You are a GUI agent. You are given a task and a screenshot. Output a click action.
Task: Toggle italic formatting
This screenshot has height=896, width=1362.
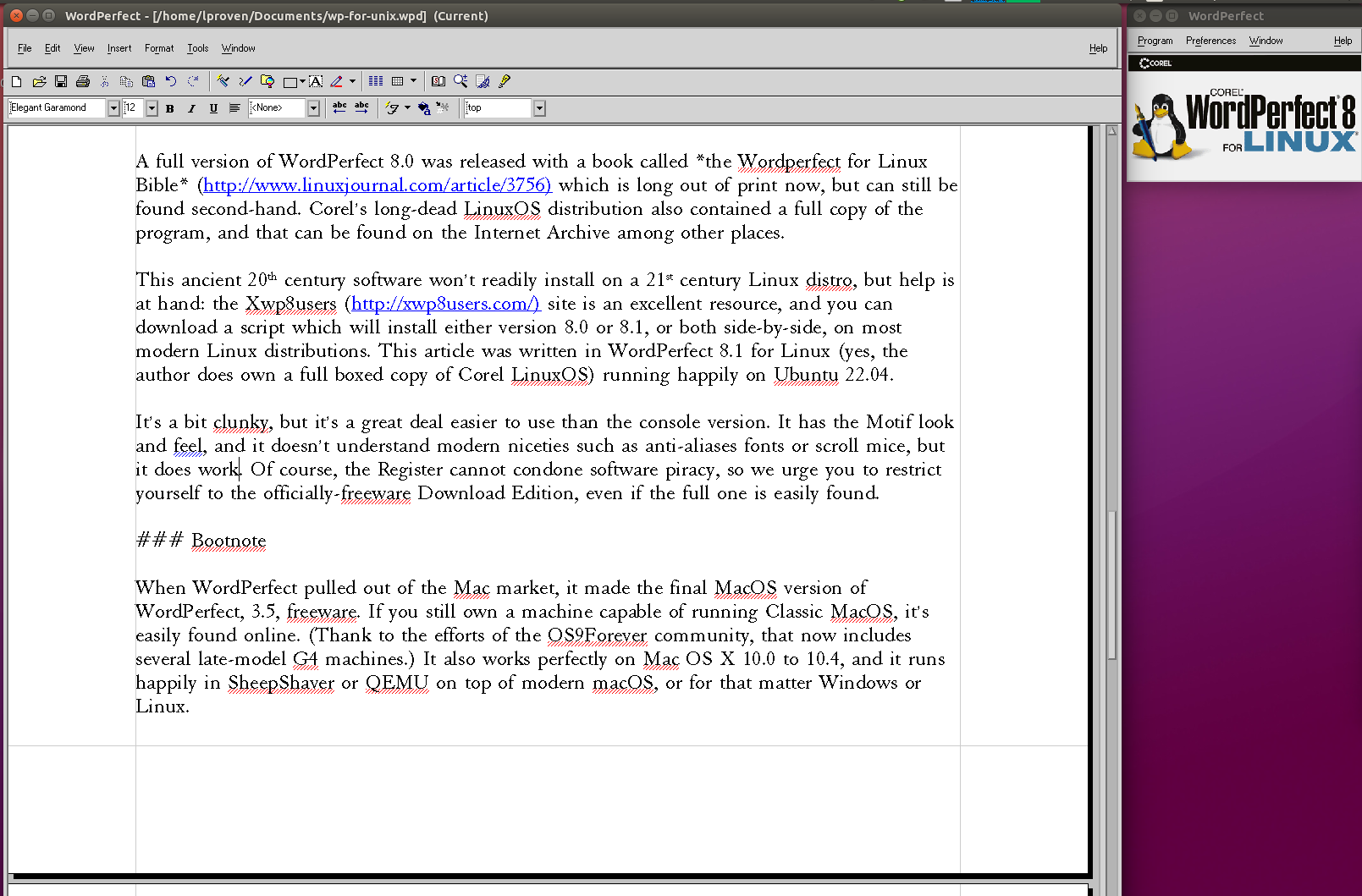(191, 108)
